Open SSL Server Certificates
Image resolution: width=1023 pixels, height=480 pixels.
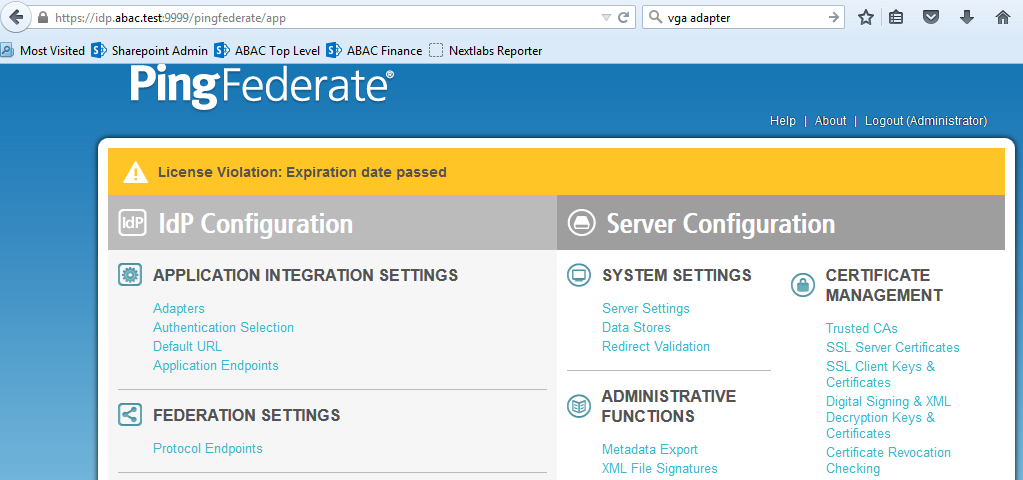893,347
